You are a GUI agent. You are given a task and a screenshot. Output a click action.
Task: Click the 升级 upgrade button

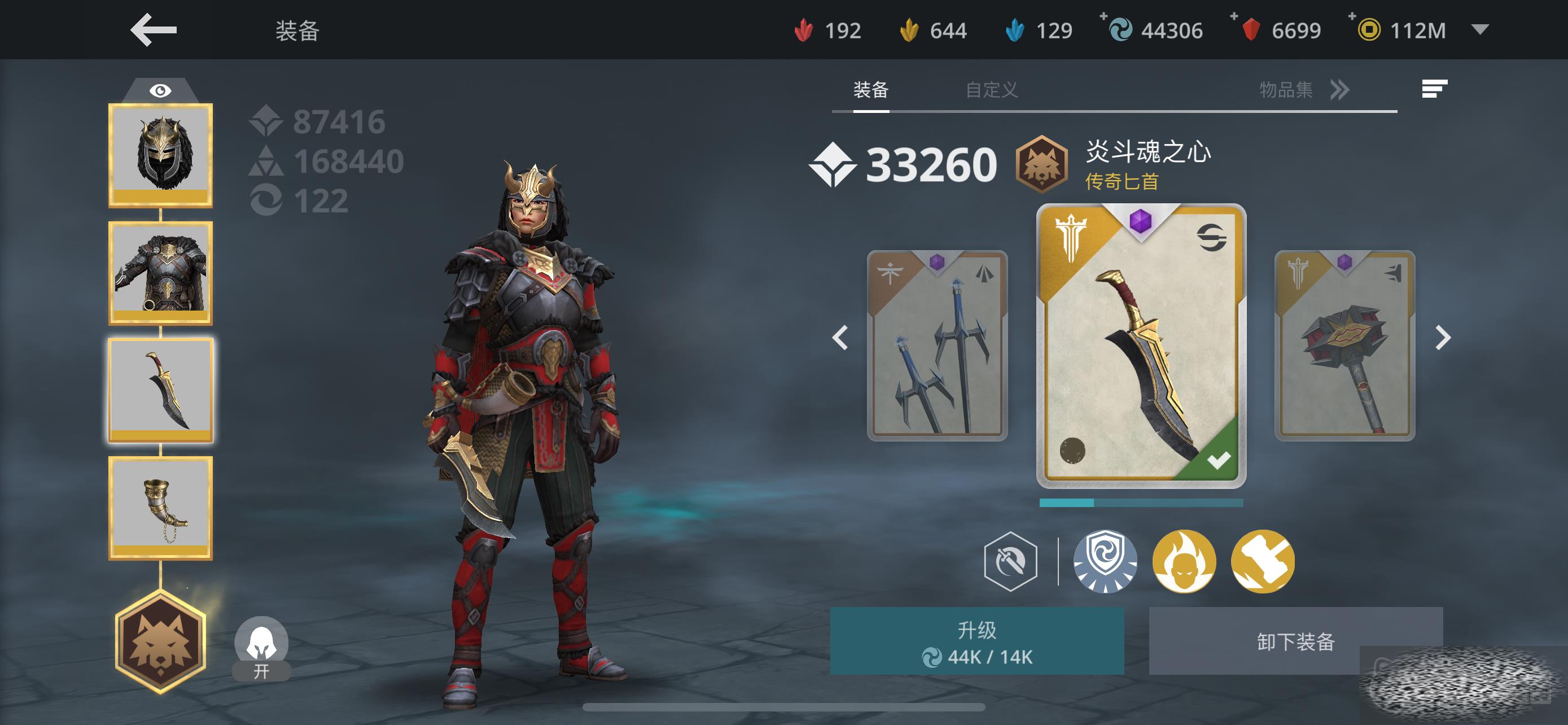pos(977,641)
